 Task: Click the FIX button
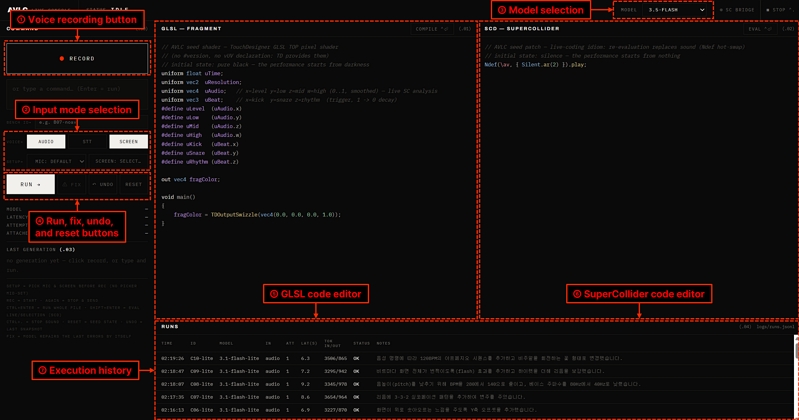(72, 185)
